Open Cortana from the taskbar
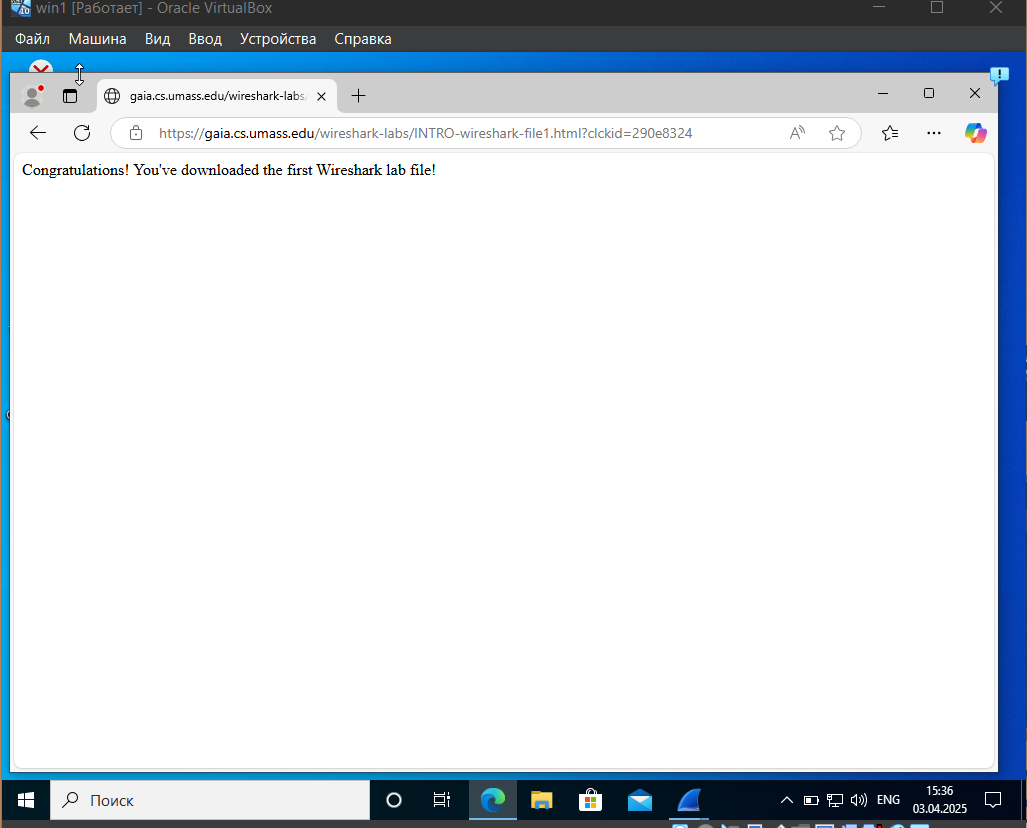The image size is (1027, 828). [394, 800]
